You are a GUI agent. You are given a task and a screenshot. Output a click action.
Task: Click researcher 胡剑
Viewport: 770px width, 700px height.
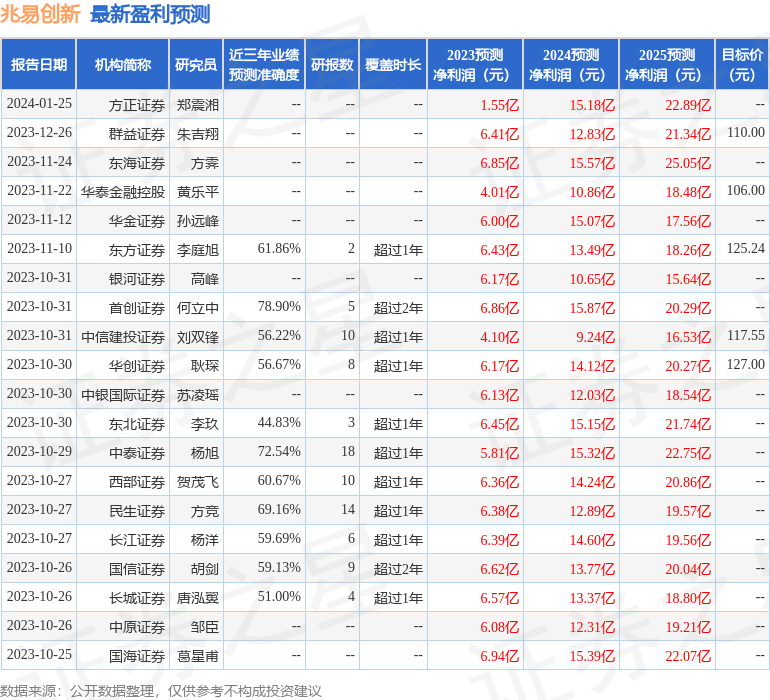point(204,569)
